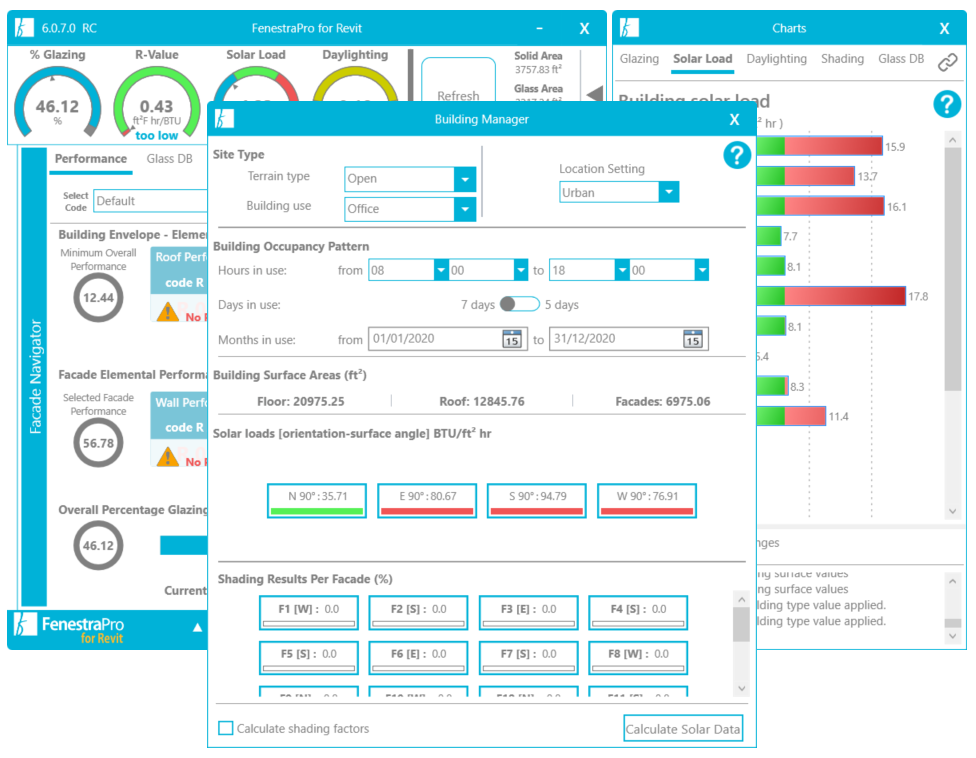
Task: Enable Calculate shading factors checkbox
Action: click(226, 728)
